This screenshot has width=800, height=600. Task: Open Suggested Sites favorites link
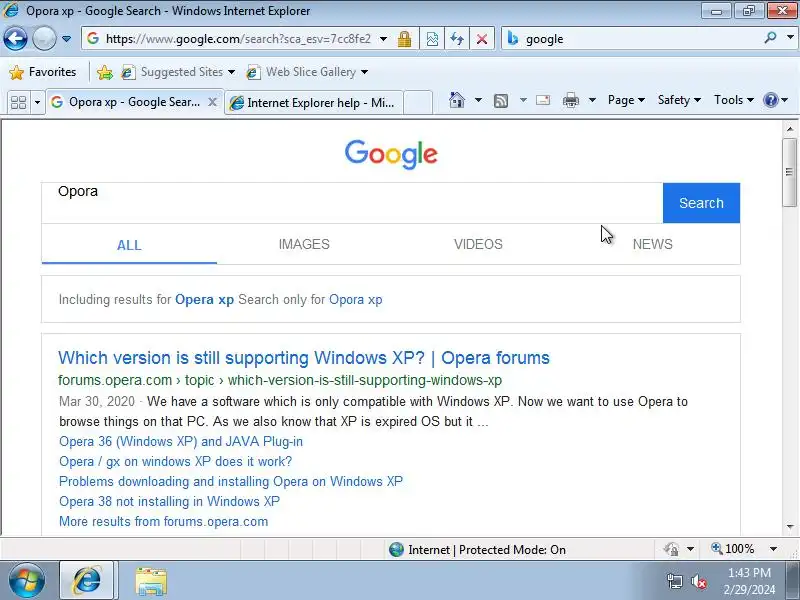click(178, 72)
